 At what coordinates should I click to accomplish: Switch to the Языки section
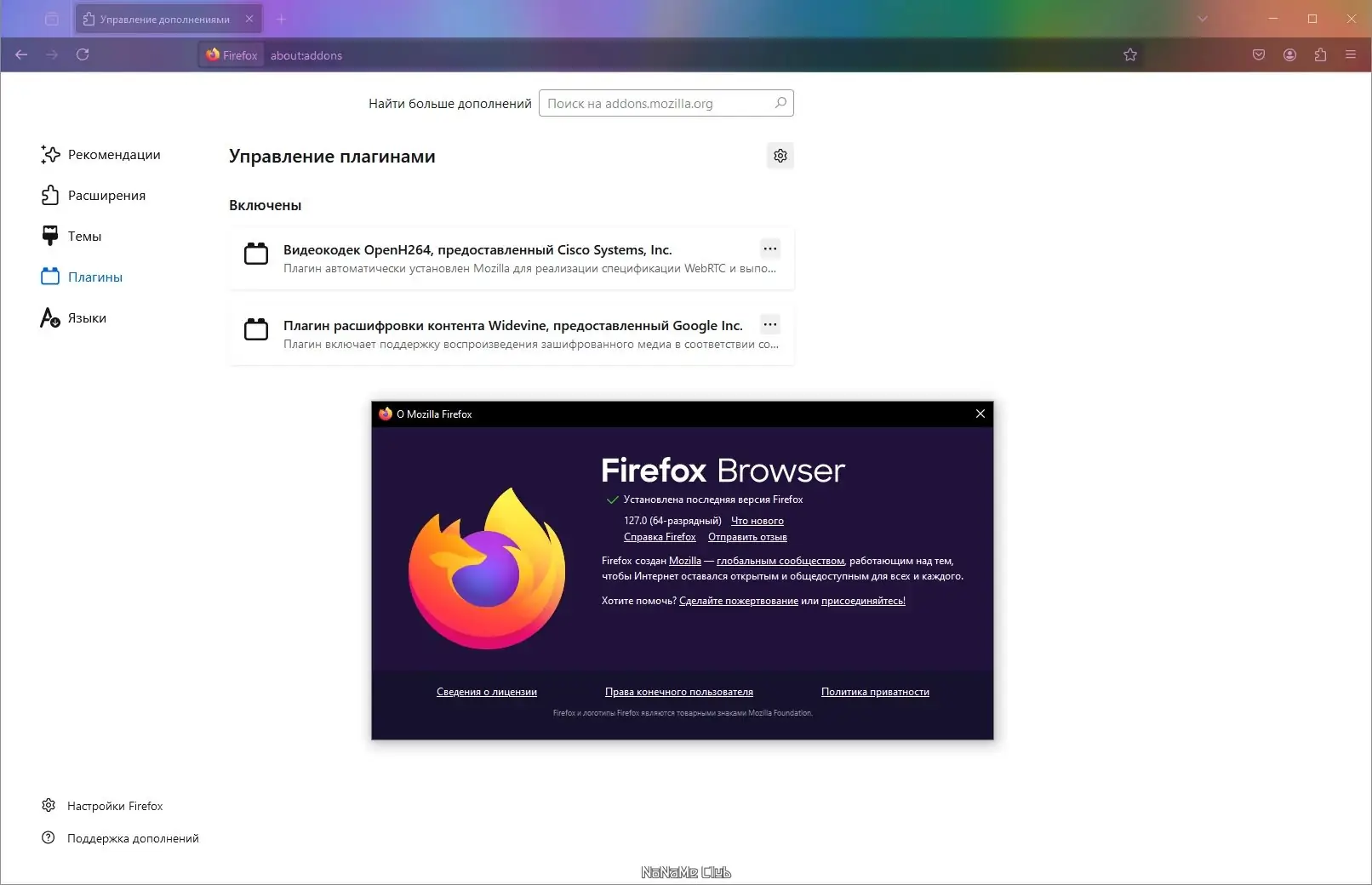[x=74, y=317]
